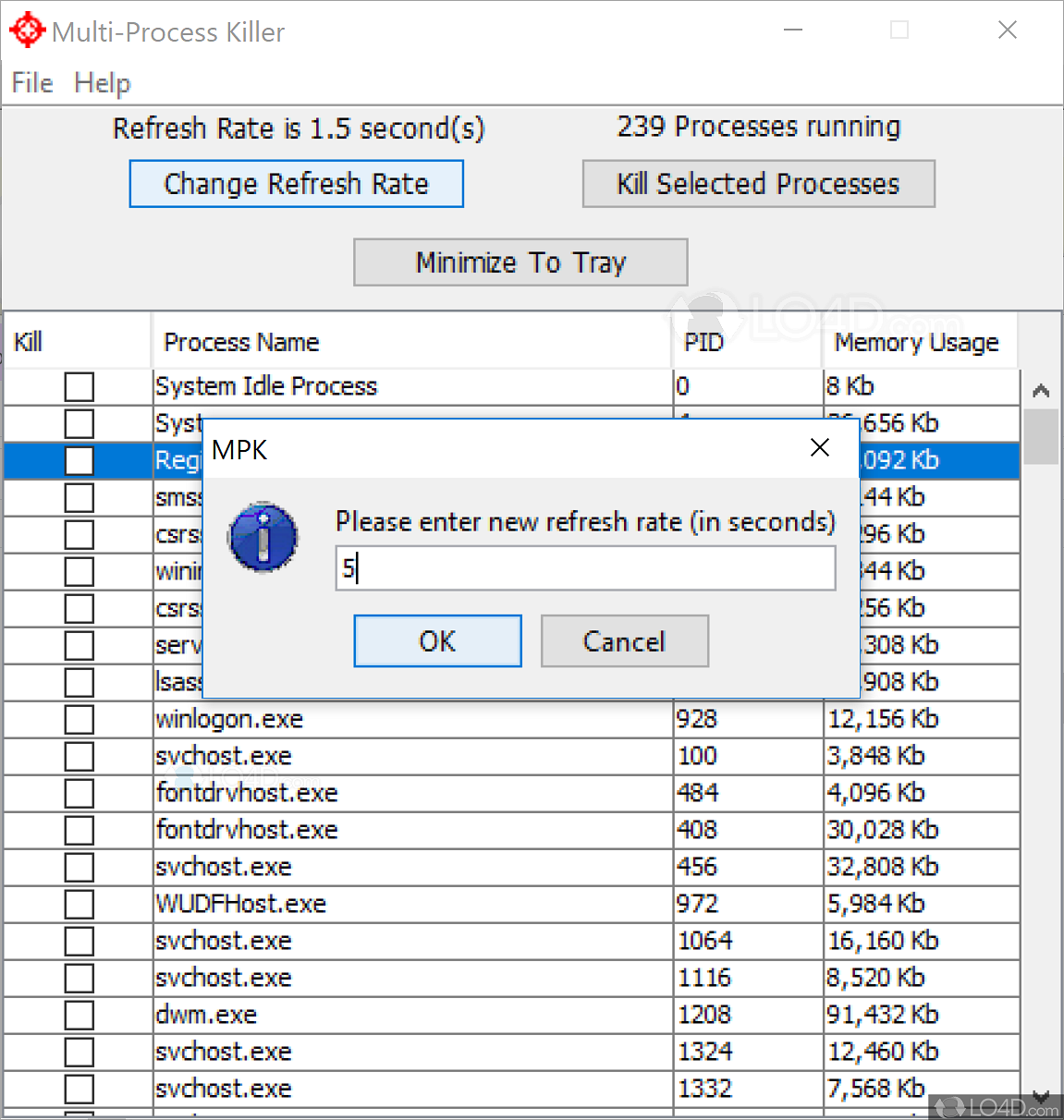Cancel the refresh rate dialog
The height and width of the screenshot is (1120, 1064).
click(x=624, y=640)
